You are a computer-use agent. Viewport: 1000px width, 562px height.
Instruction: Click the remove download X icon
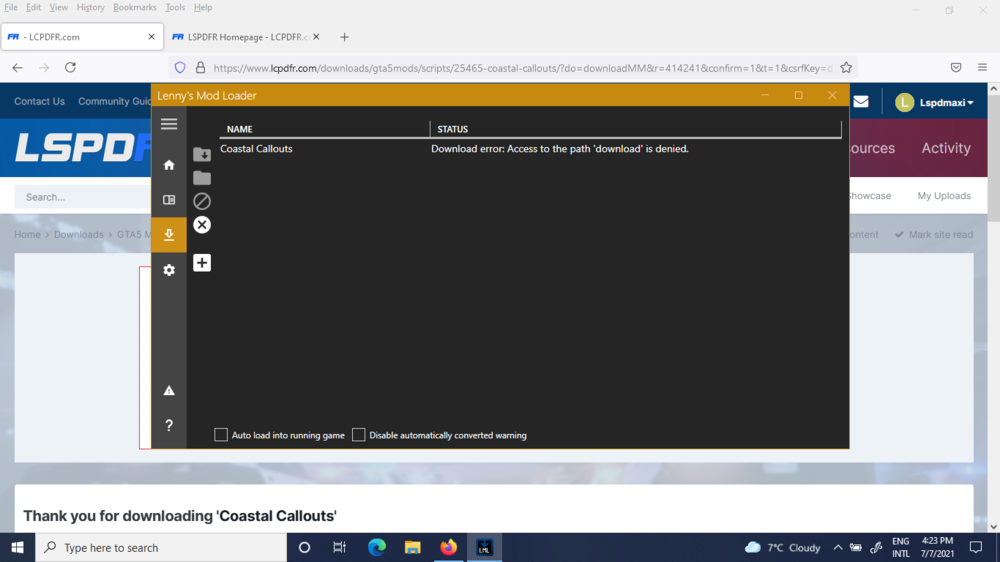point(202,225)
